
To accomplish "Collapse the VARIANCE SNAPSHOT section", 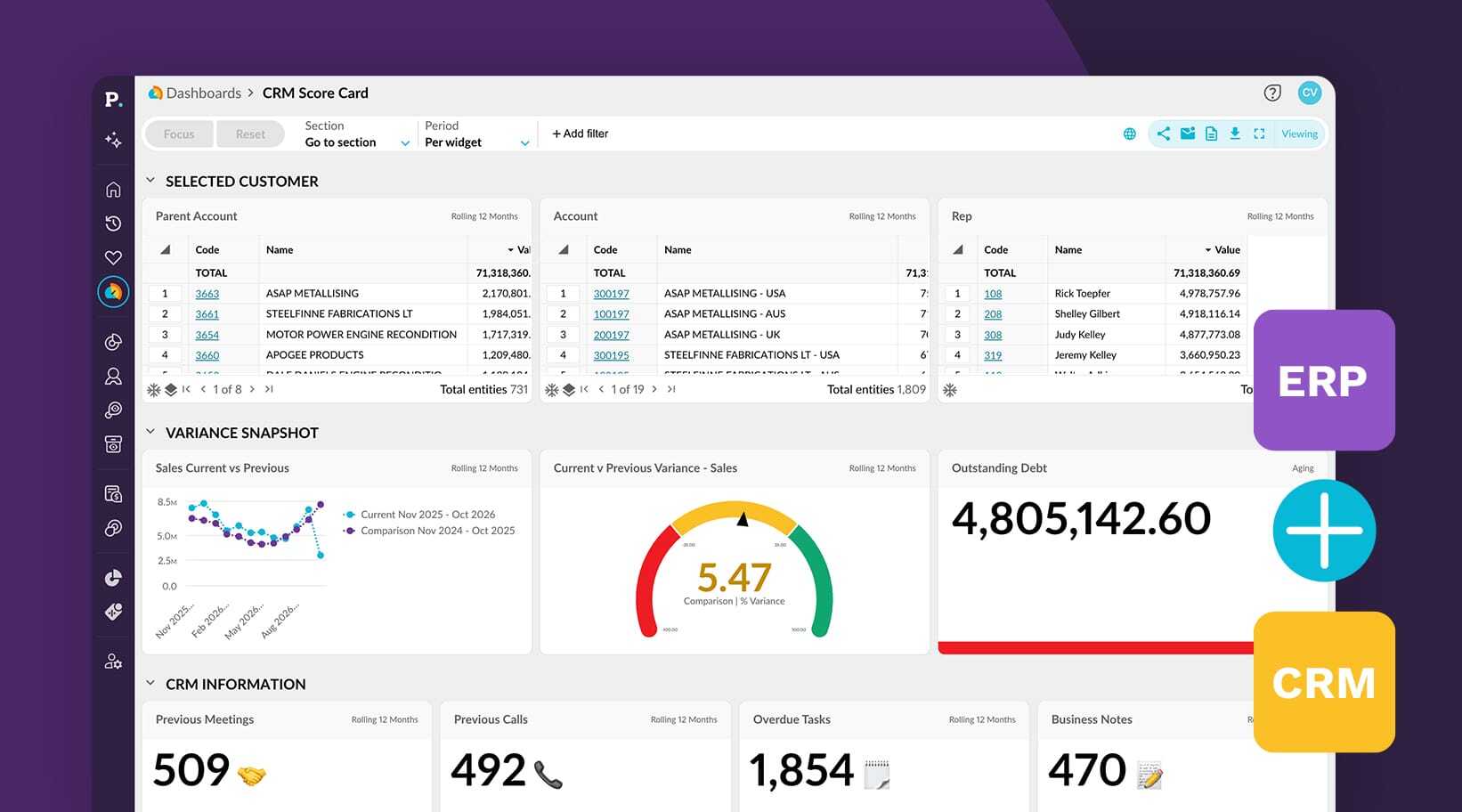I will [150, 432].
